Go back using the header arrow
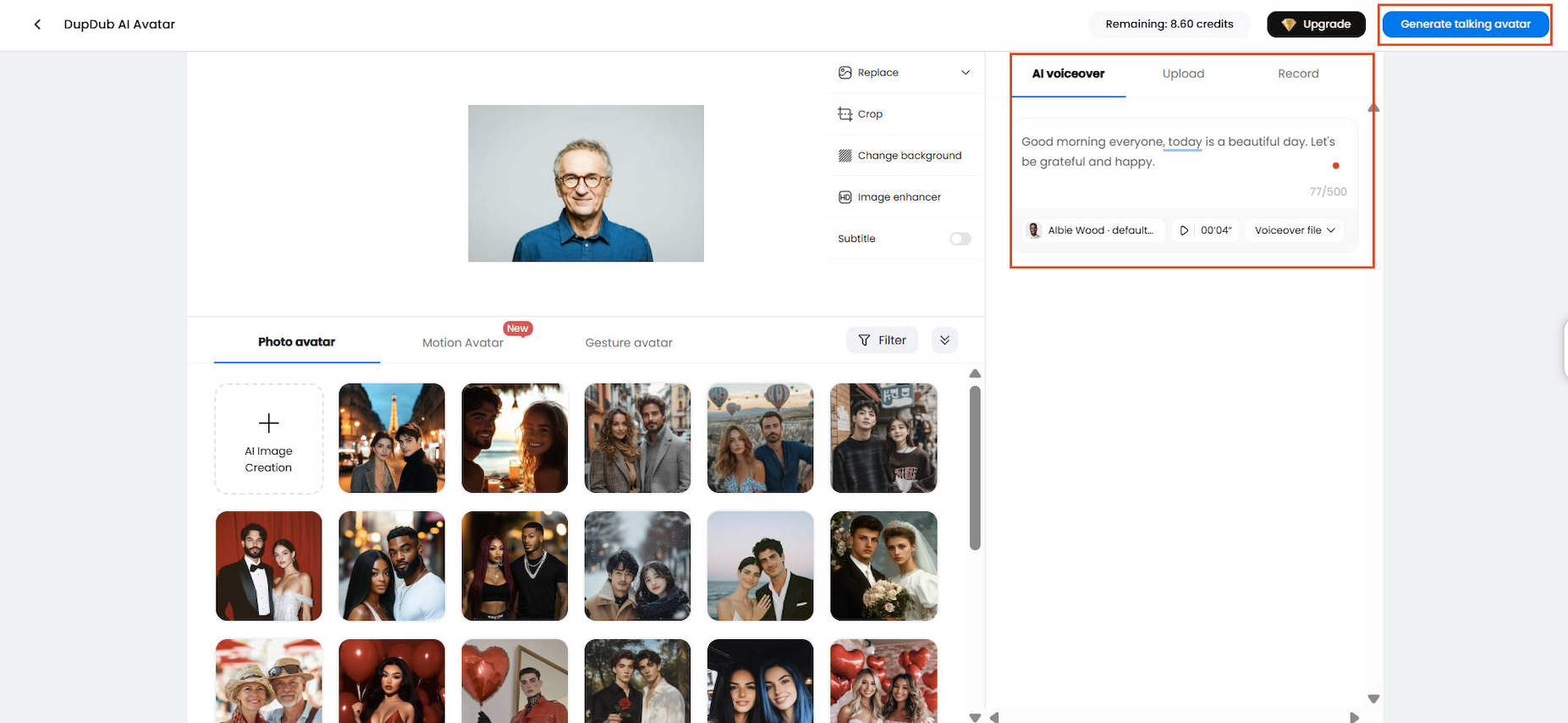 pyautogui.click(x=37, y=25)
